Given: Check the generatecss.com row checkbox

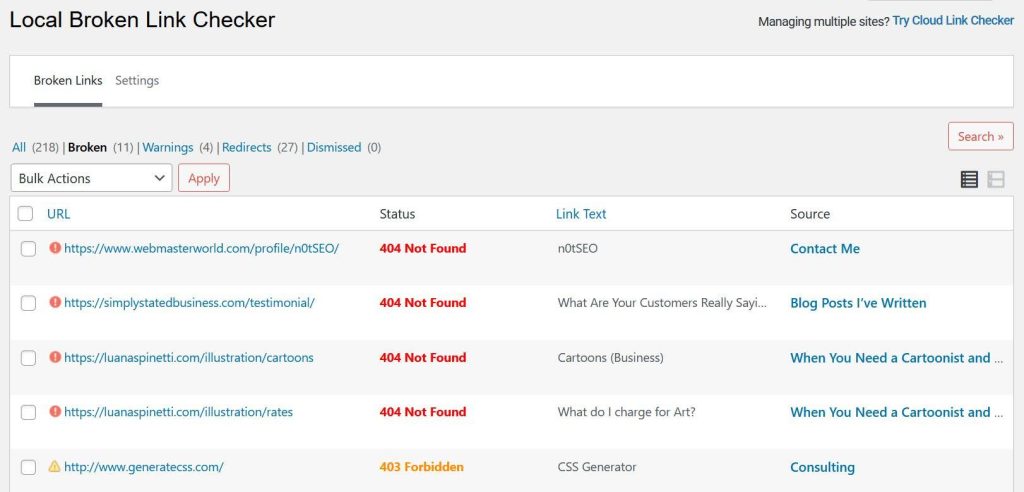Looking at the screenshot, I should coord(28,467).
